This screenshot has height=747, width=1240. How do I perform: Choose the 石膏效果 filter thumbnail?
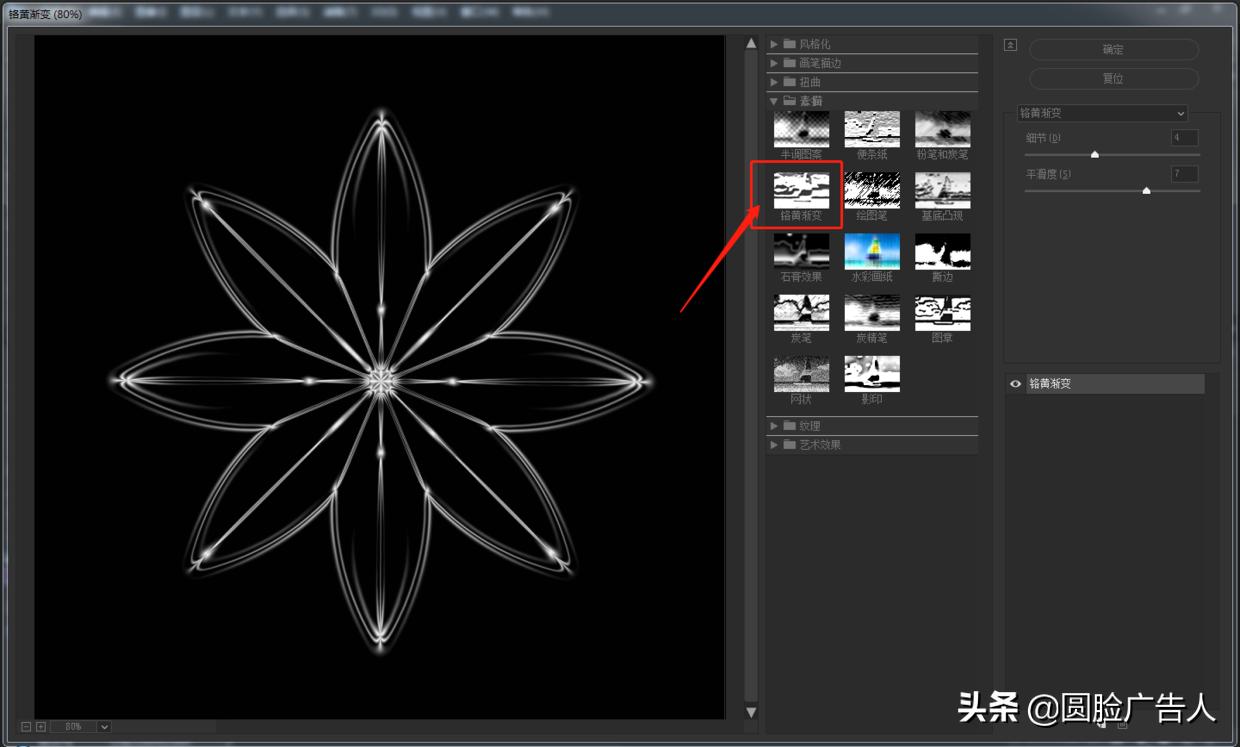[x=801, y=252]
